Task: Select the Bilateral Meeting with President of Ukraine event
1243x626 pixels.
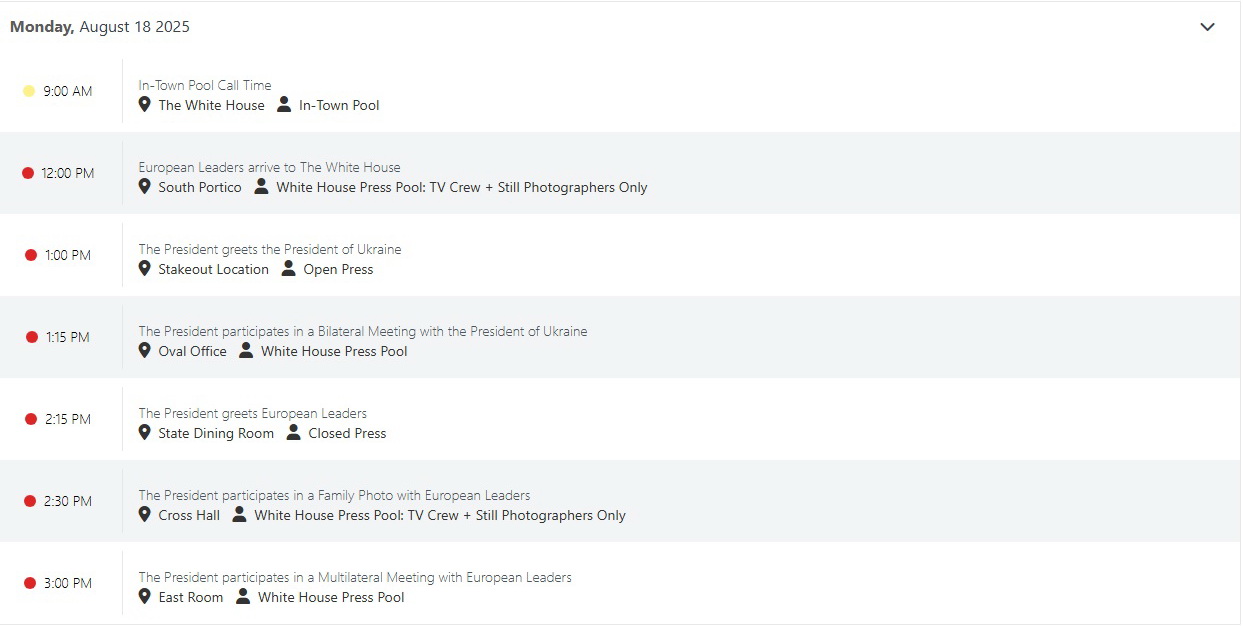Action: [x=363, y=332]
